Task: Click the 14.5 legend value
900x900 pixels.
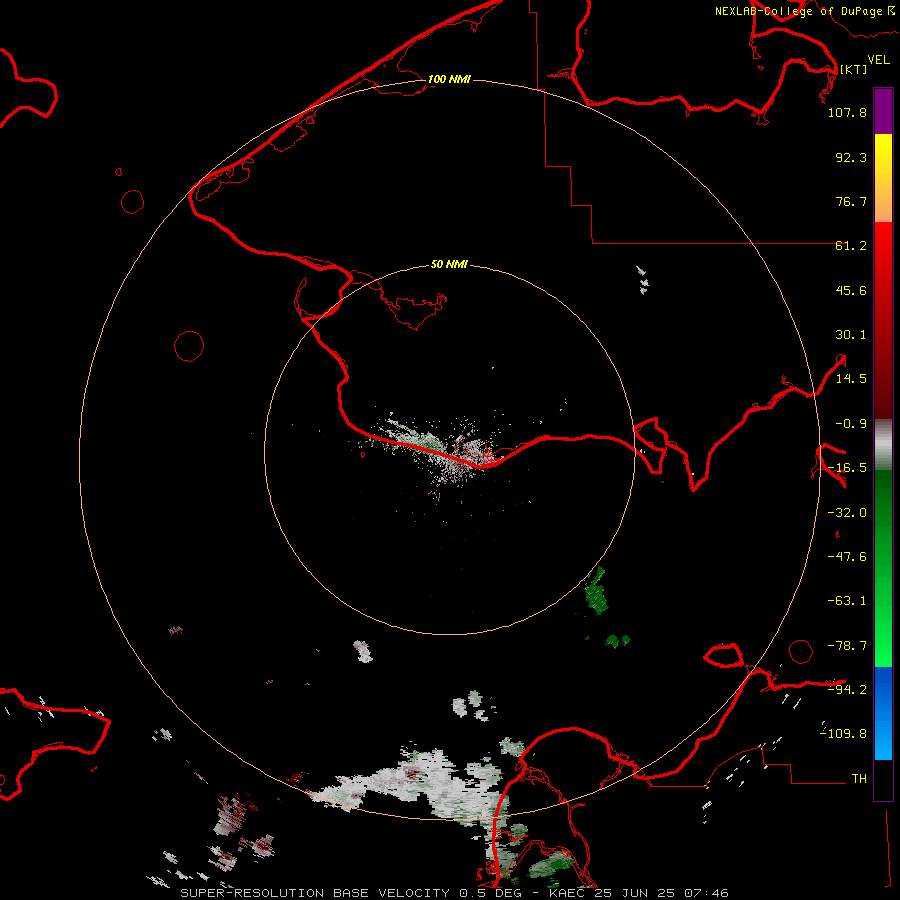Action: pos(851,379)
